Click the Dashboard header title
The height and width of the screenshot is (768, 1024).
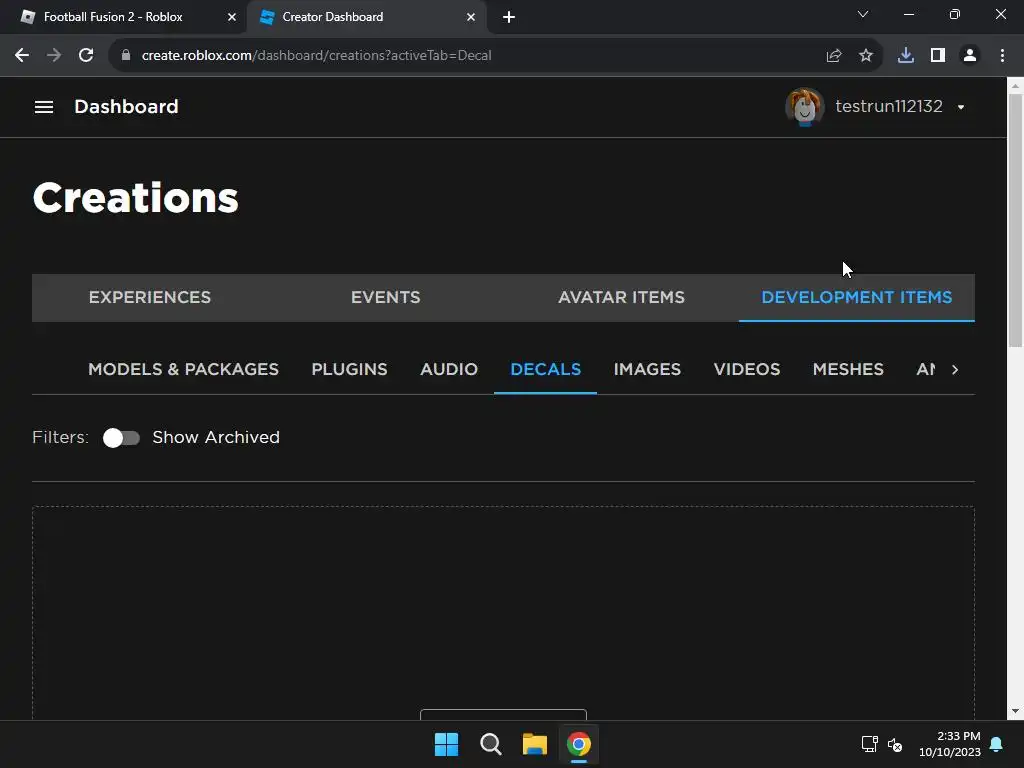click(x=126, y=106)
